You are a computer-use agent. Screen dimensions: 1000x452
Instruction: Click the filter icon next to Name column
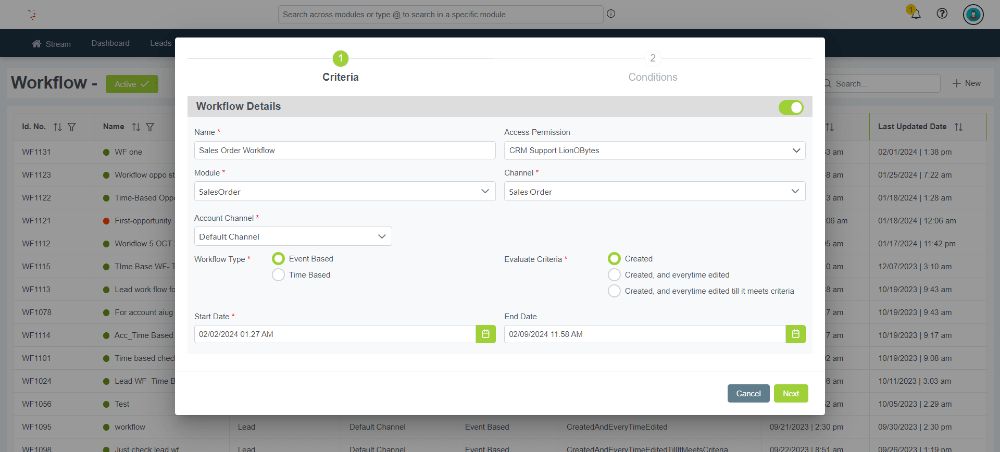[150, 127]
